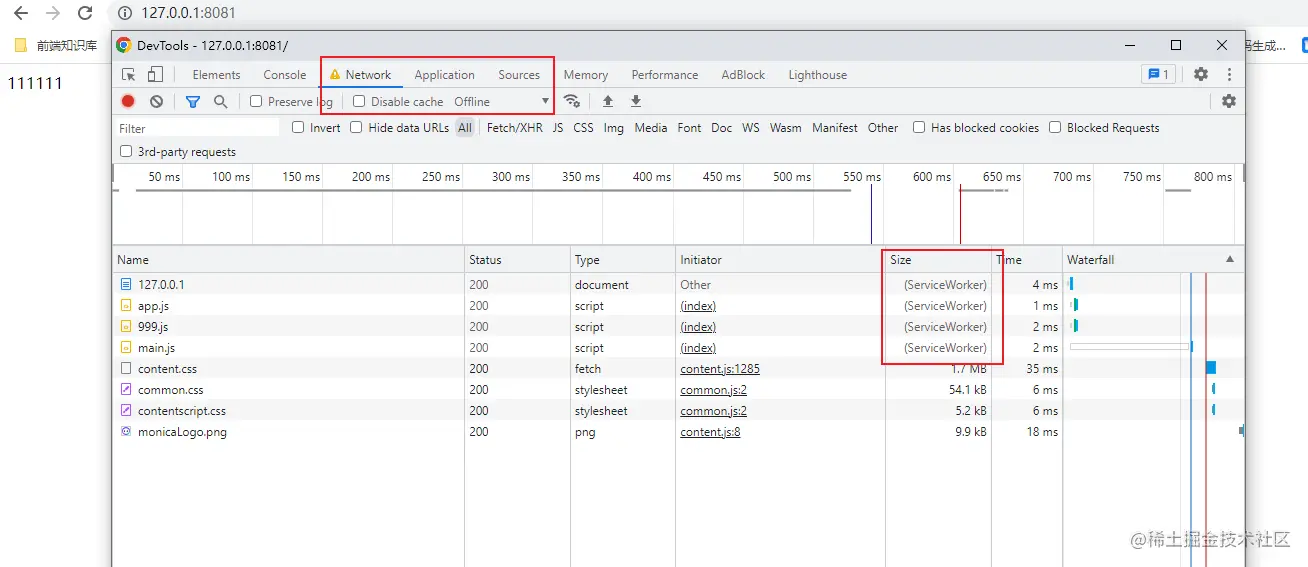The image size is (1308, 567).
Task: Tick Blocked Requests checkbox
Action: [1055, 127]
